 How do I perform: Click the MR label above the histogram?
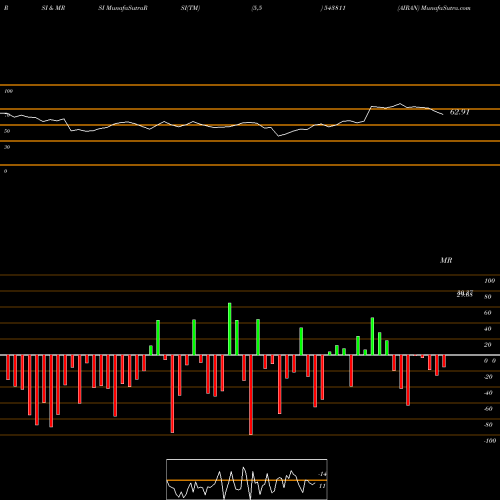tap(446, 260)
